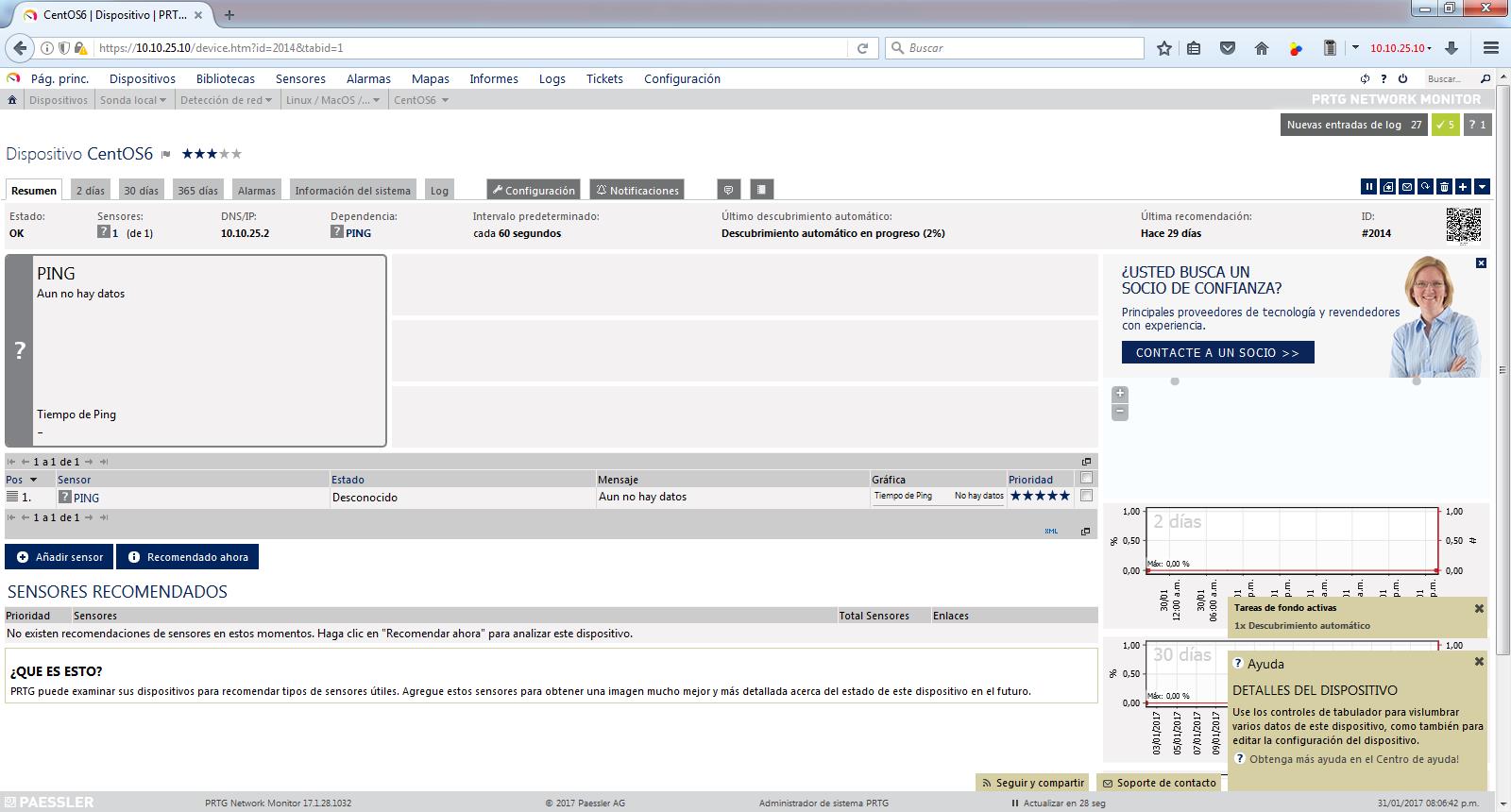
Task: Click the PRTG page refresh icon
Action: pyautogui.click(x=1365, y=79)
